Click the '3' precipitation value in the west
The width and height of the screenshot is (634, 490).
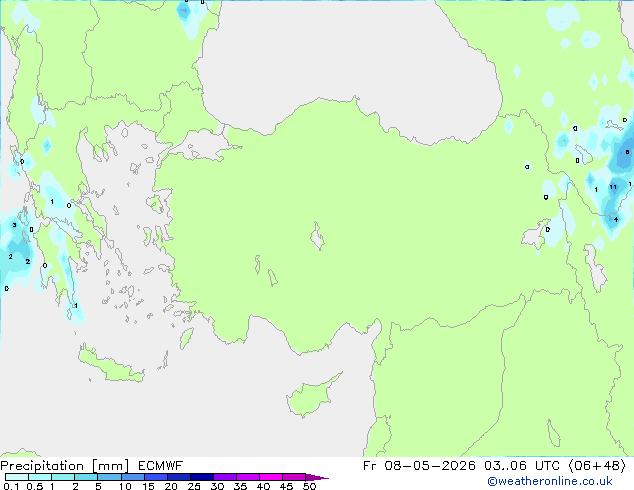[x=14, y=225]
